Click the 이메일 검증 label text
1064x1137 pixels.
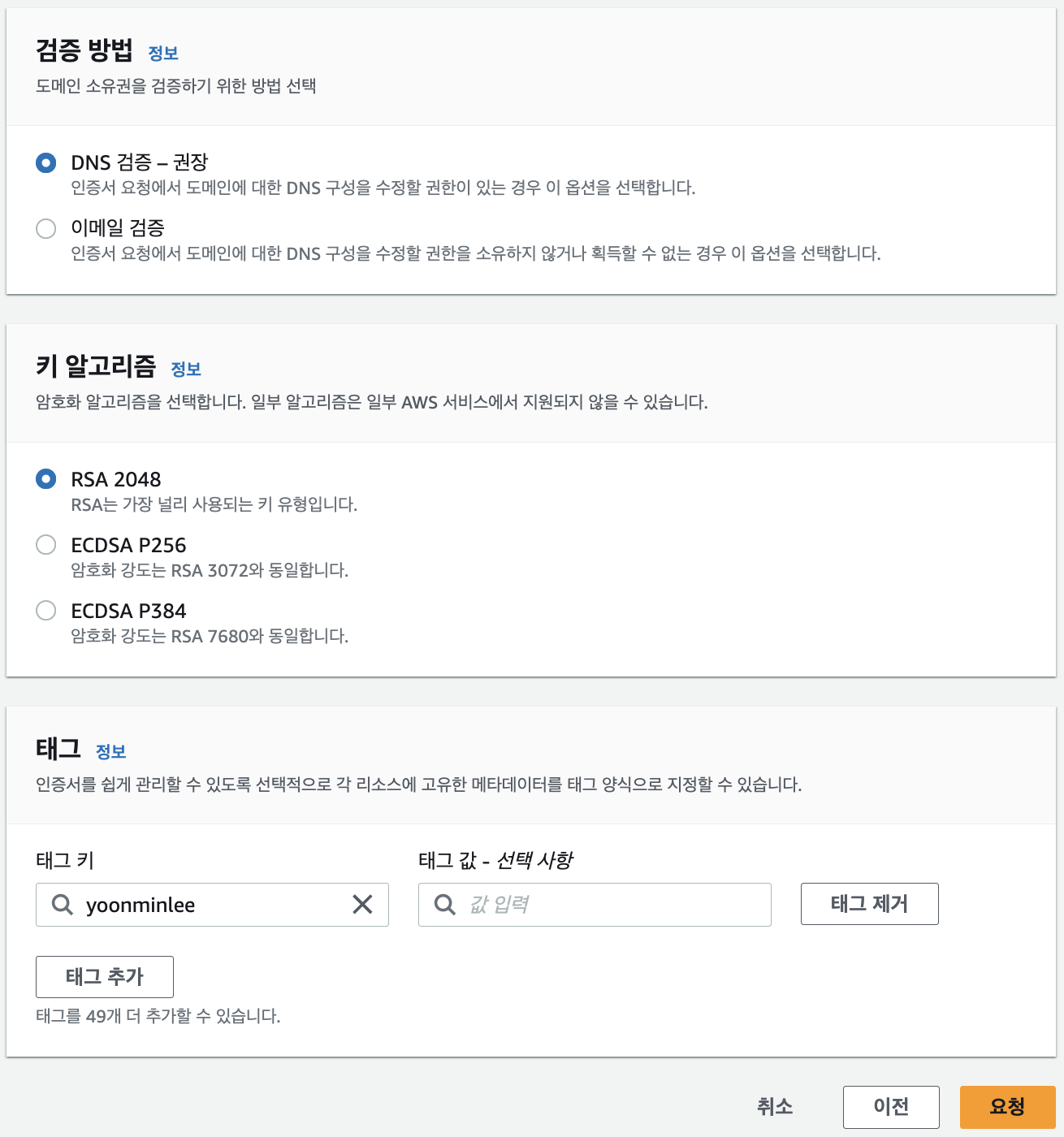[118, 228]
